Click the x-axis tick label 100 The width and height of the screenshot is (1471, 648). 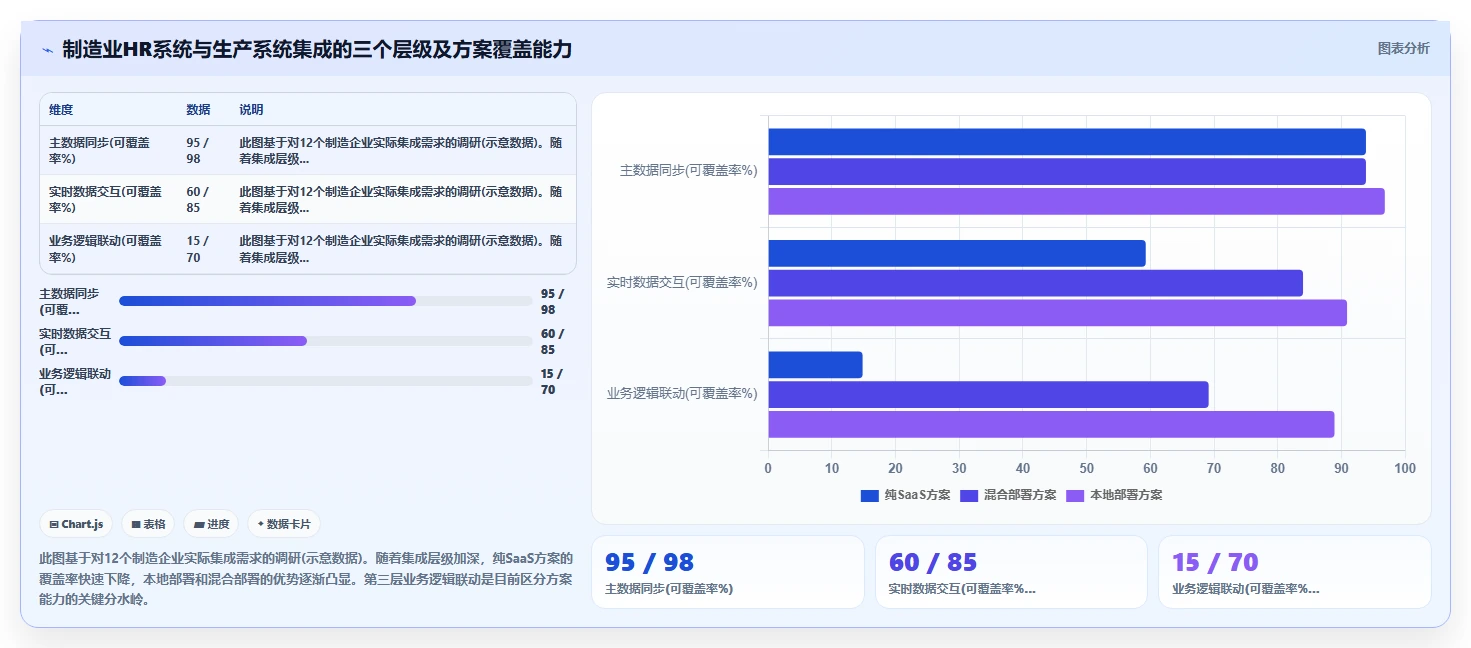tap(1405, 468)
